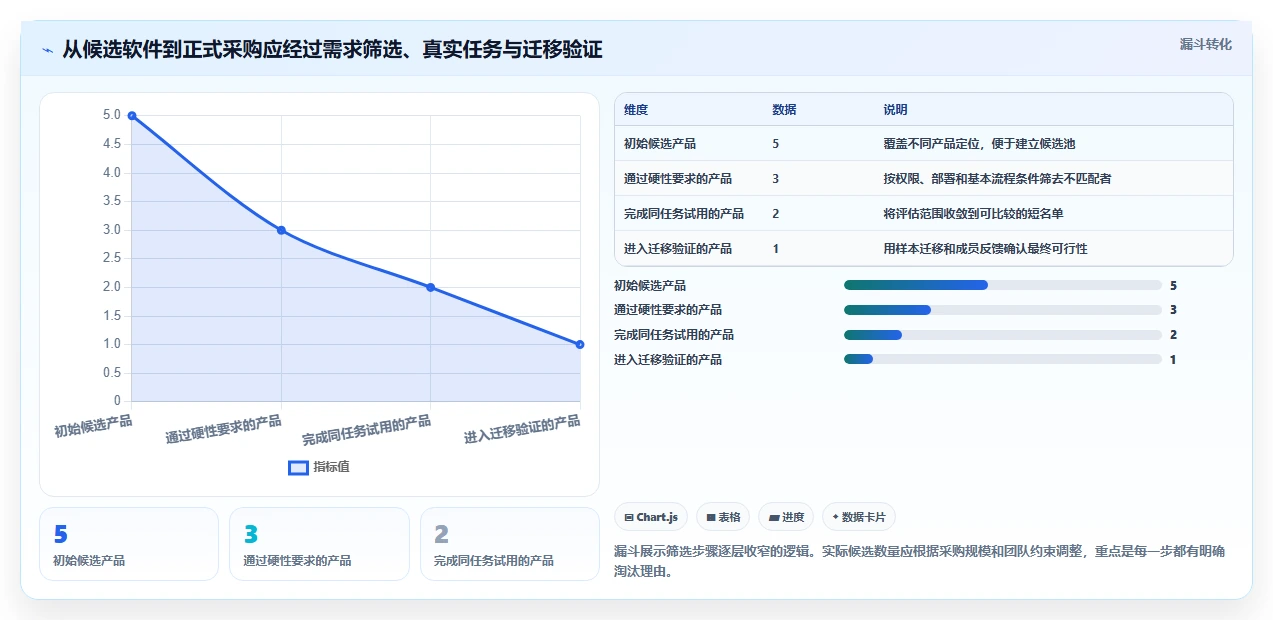1273x620 pixels.
Task: Toggle the 指标值 legend swatch
Action: coord(298,467)
